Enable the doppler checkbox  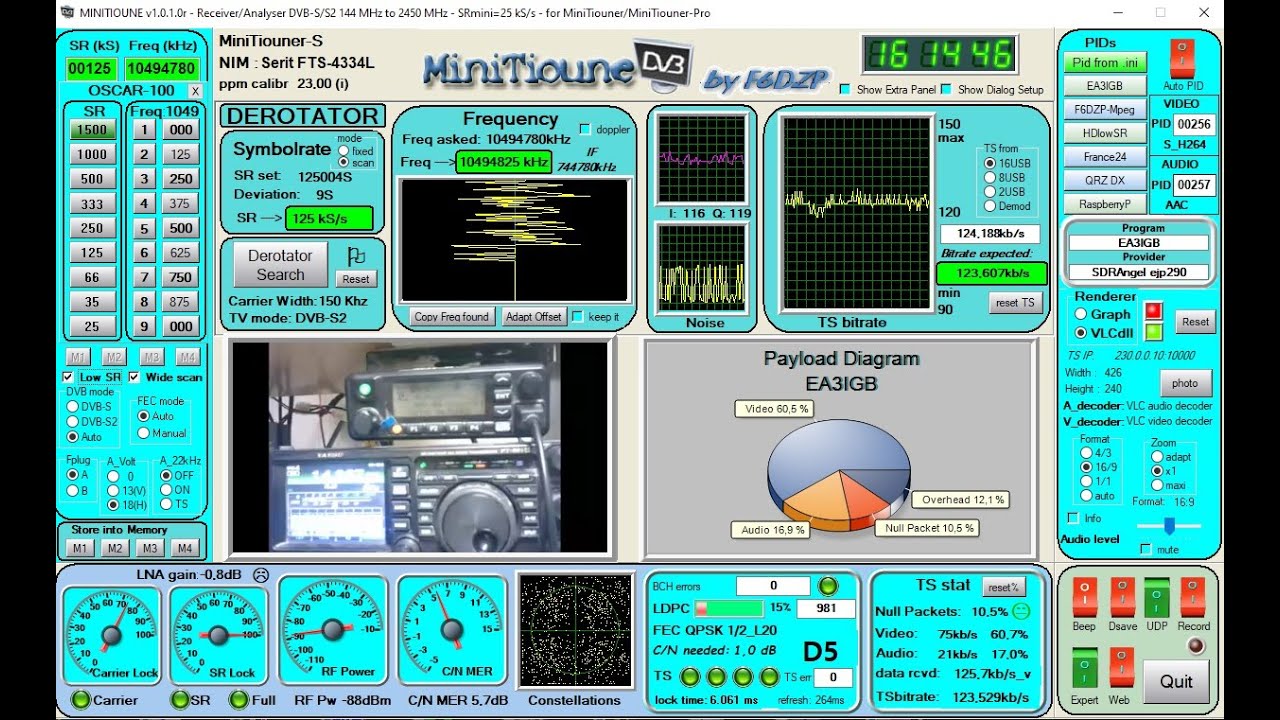586,130
